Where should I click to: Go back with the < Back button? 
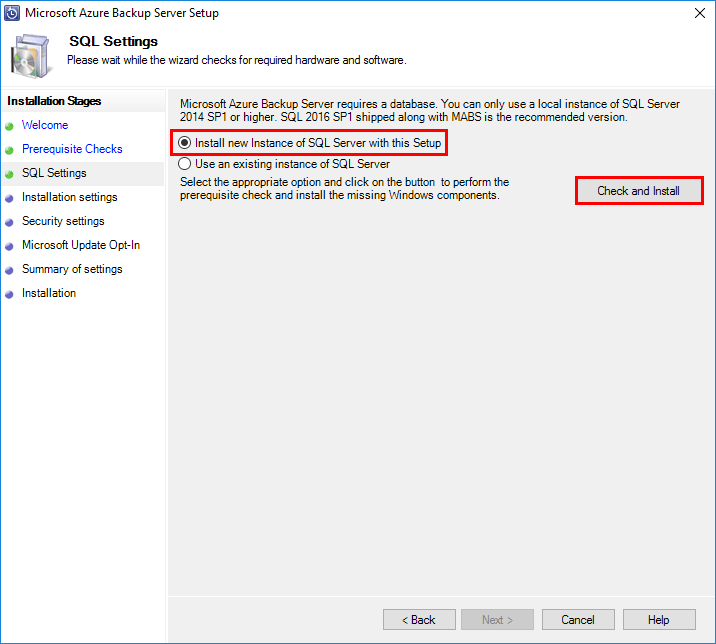click(419, 619)
